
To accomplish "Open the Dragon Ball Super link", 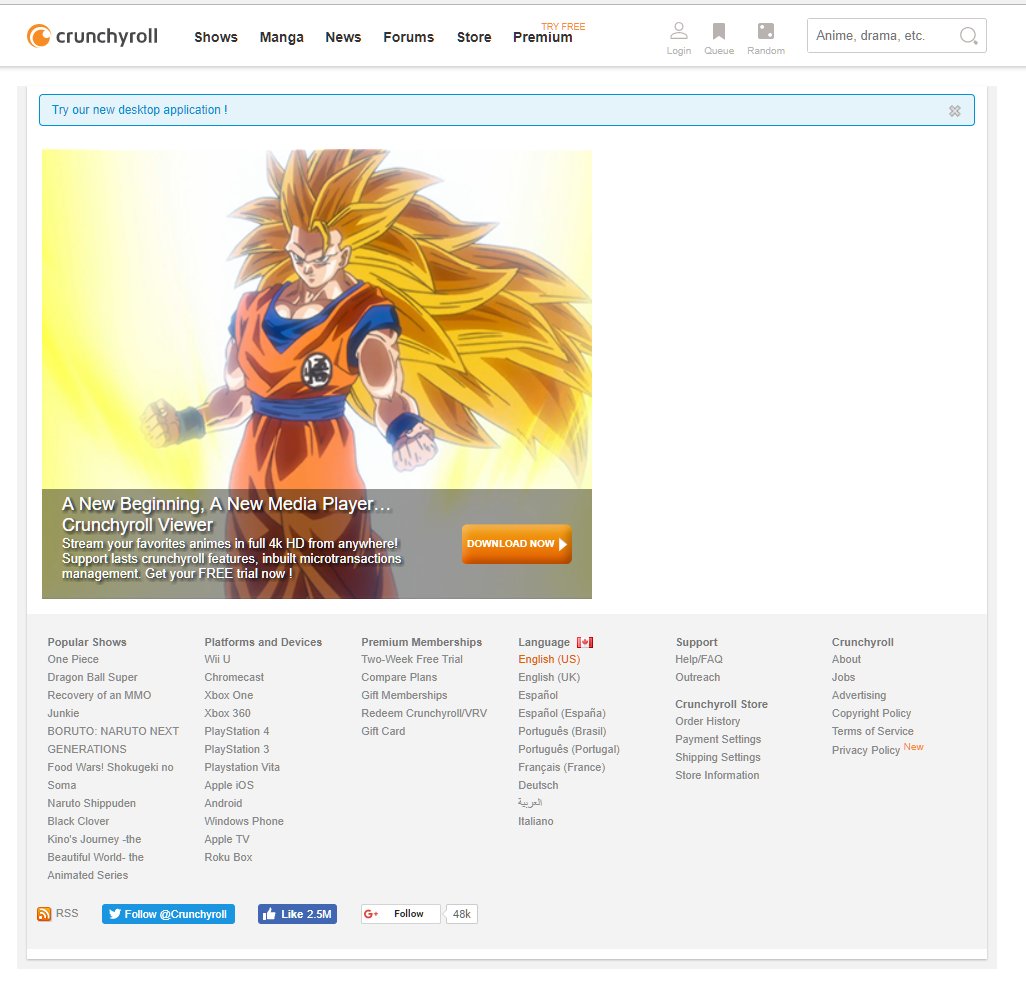I will click(92, 677).
